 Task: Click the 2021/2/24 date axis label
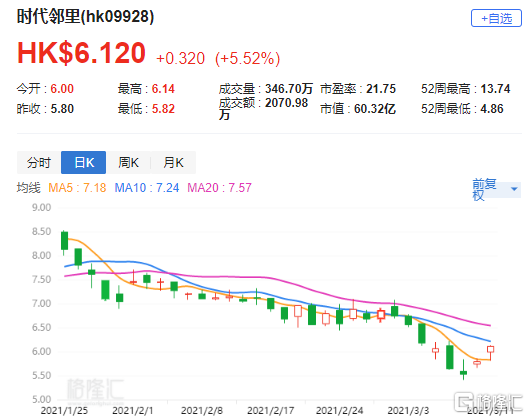point(339,411)
